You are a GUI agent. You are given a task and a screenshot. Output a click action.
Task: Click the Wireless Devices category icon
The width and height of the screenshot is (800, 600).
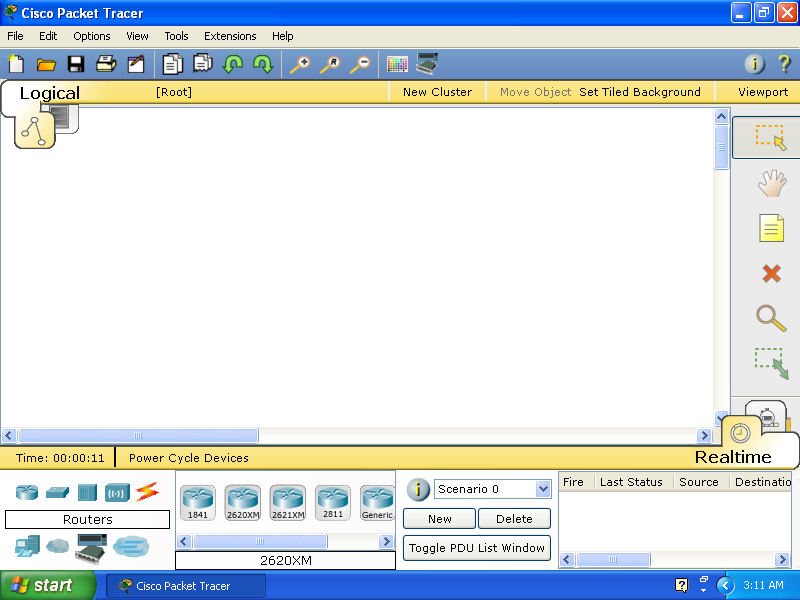point(117,492)
